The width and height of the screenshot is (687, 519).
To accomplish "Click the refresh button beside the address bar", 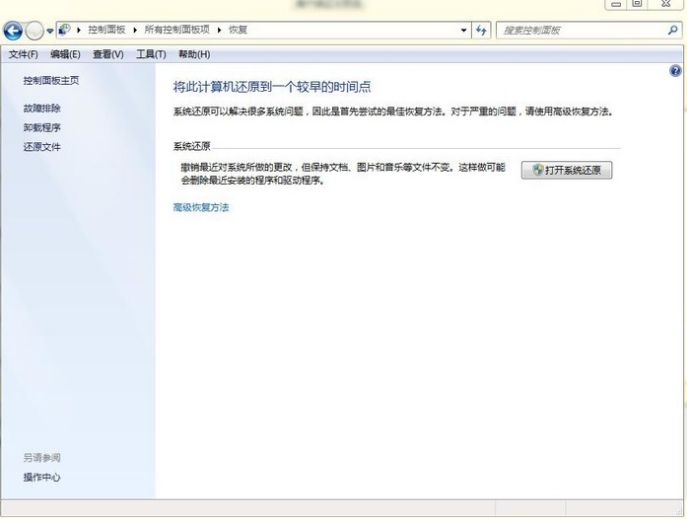I will 483,31.
